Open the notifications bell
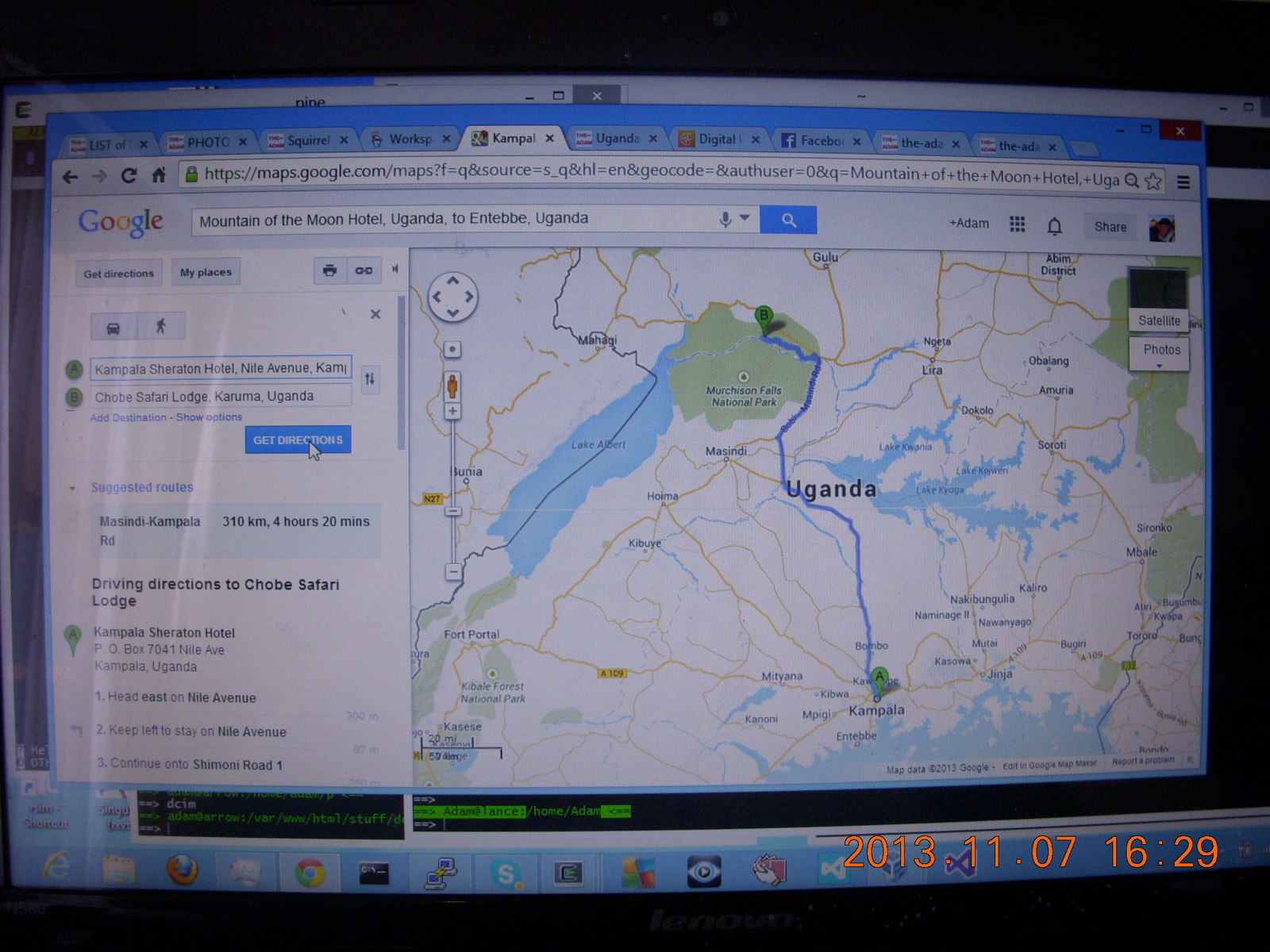This screenshot has width=1270, height=952. click(x=1054, y=226)
